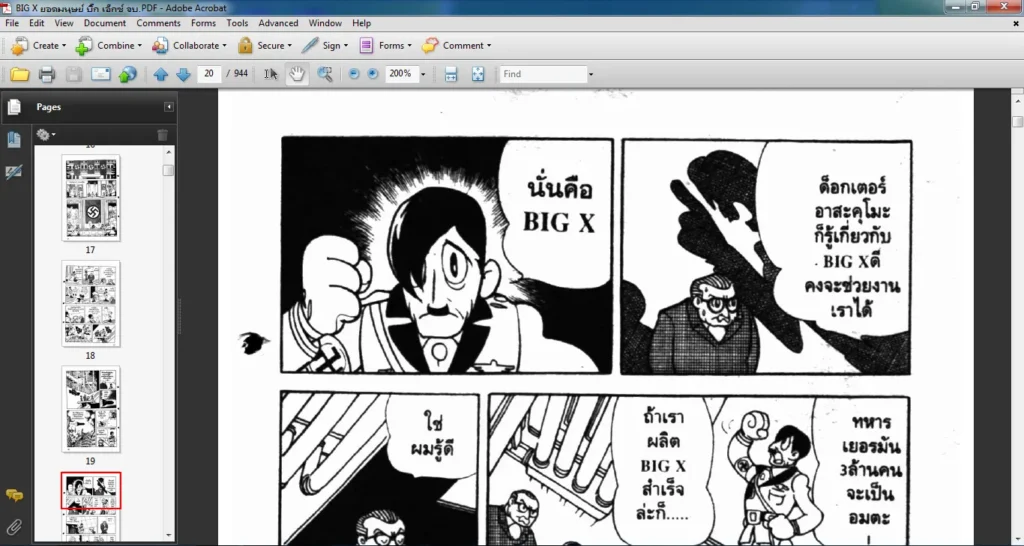Open the Comment toolbar button
The image size is (1024, 546).
point(456,46)
